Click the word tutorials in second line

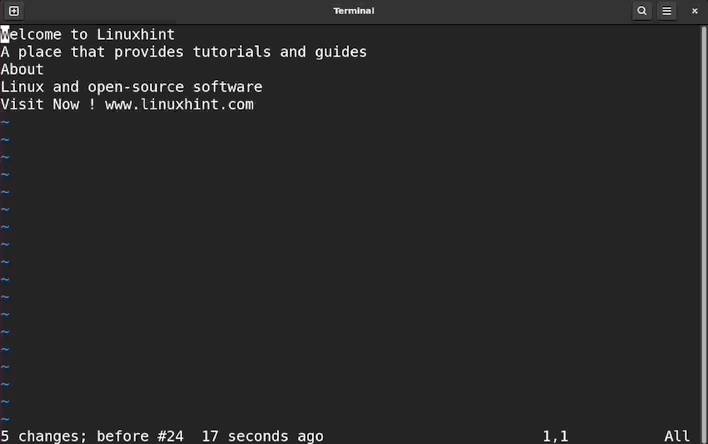[232, 52]
